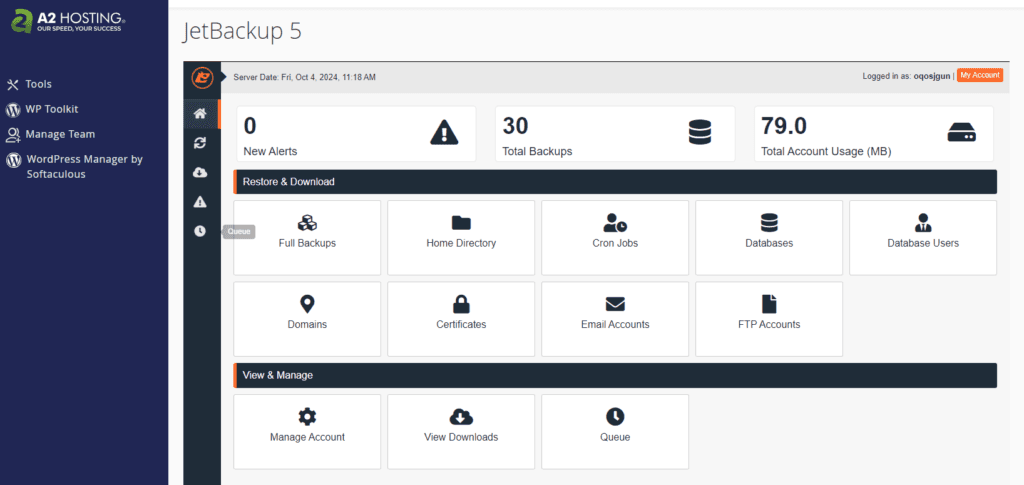Open Domains map pin icon
The height and width of the screenshot is (485, 1024).
coord(307,304)
